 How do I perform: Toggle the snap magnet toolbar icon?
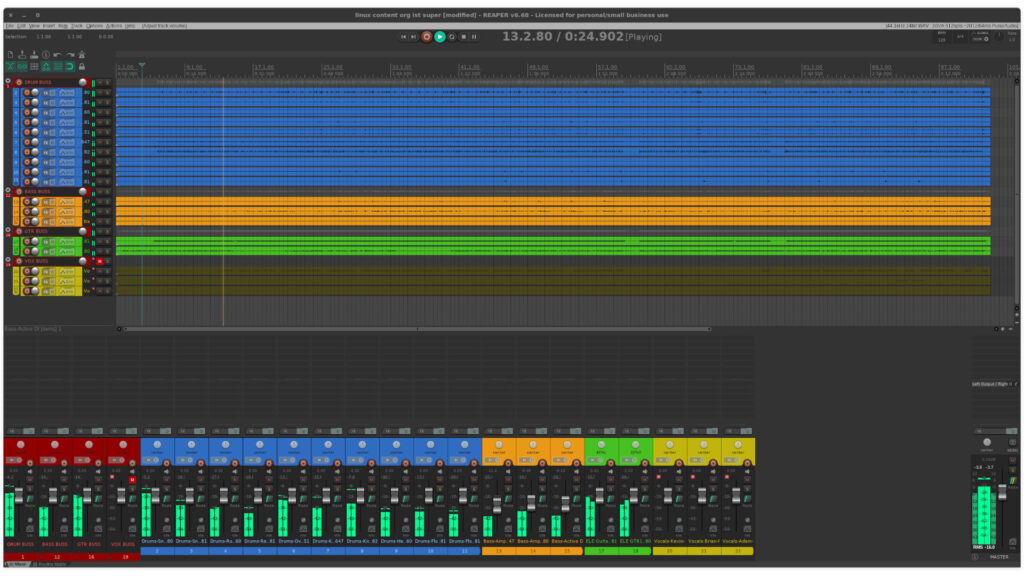point(70,67)
